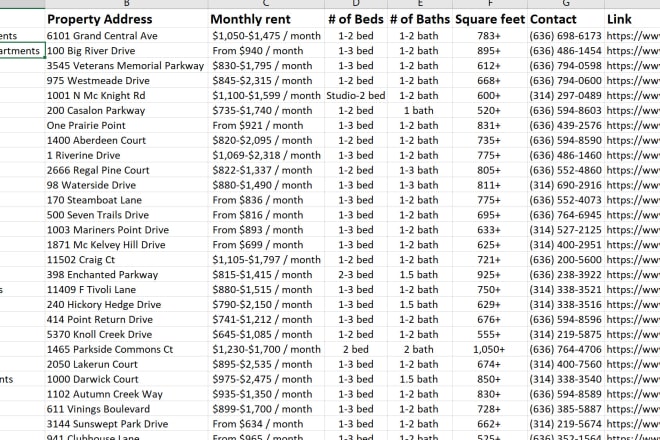660x440 pixels.
Task: Select cell 975 Westmeade Drive
Action: coord(126,81)
